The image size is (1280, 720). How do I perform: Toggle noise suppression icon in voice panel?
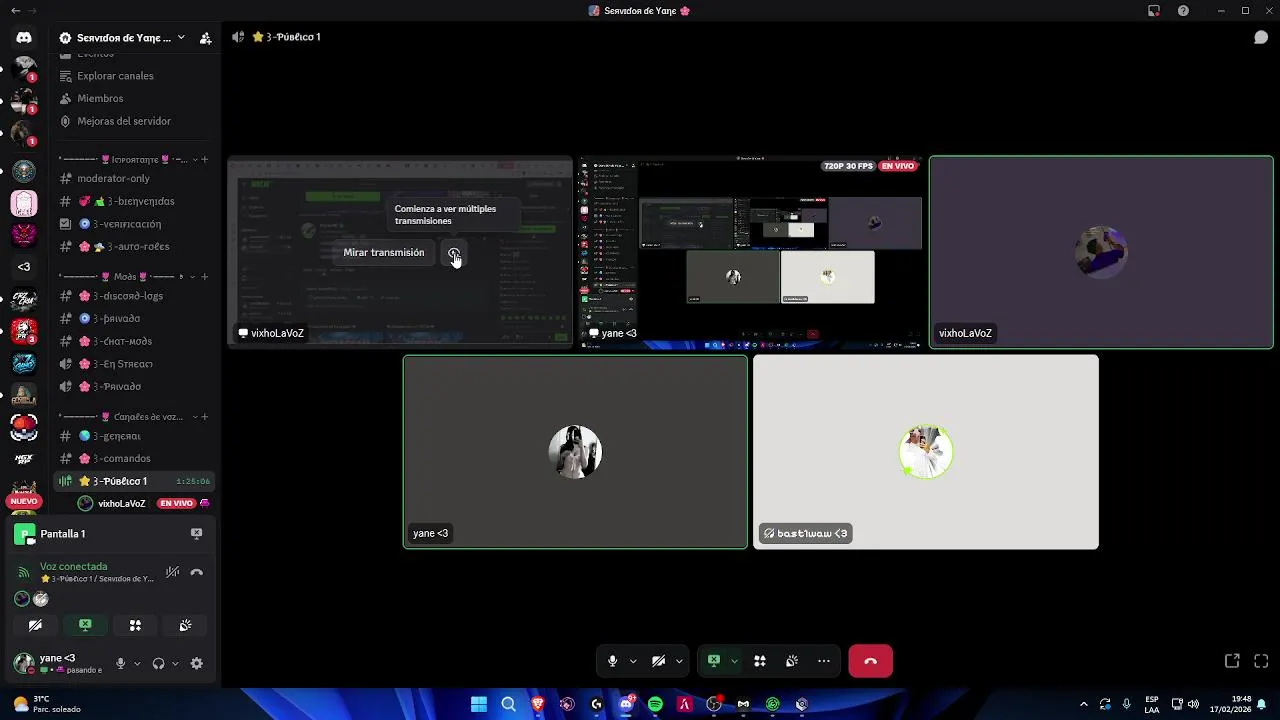[x=172, y=572]
